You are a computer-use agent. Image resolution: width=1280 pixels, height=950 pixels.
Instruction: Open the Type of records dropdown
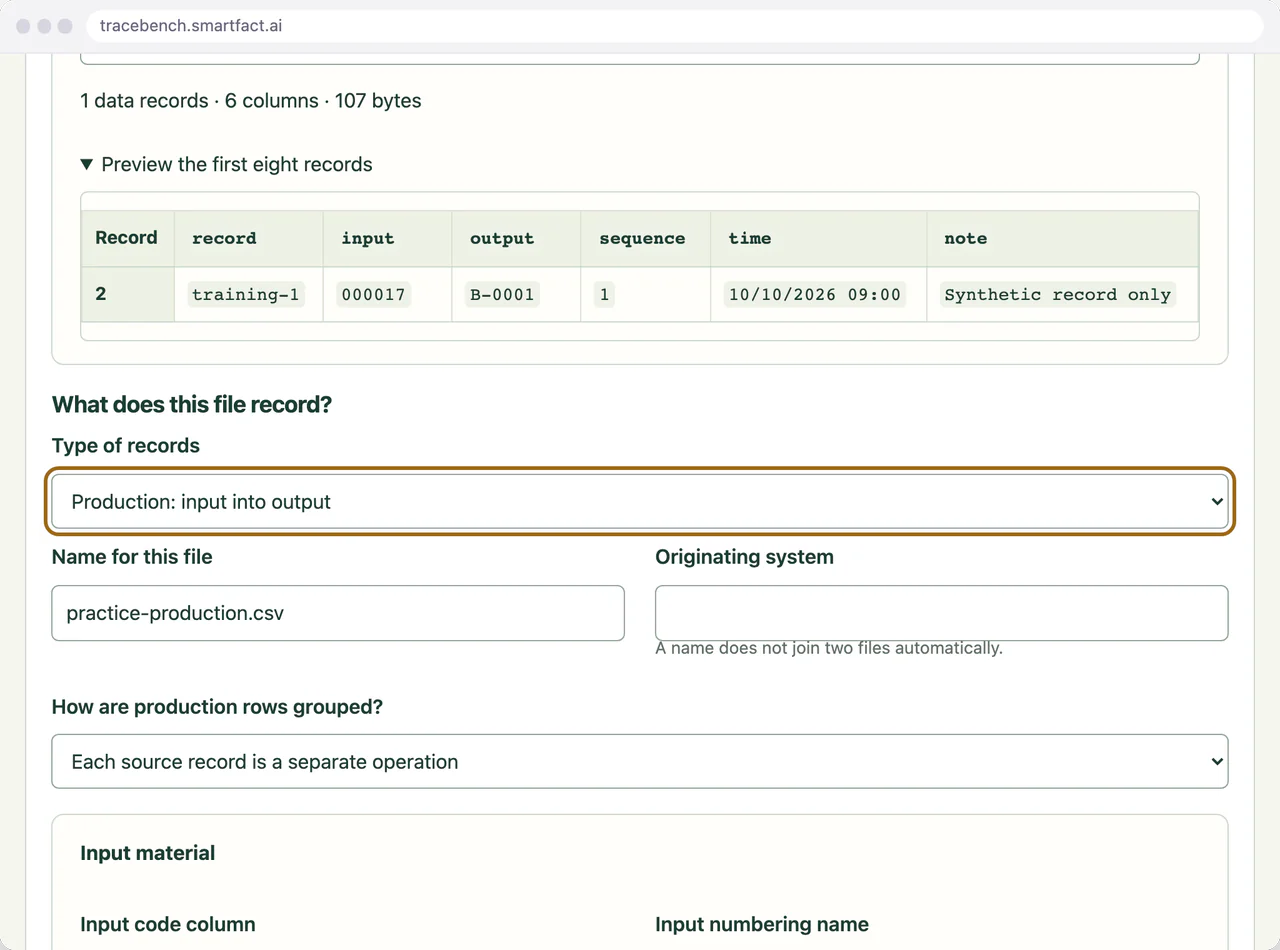coord(640,501)
